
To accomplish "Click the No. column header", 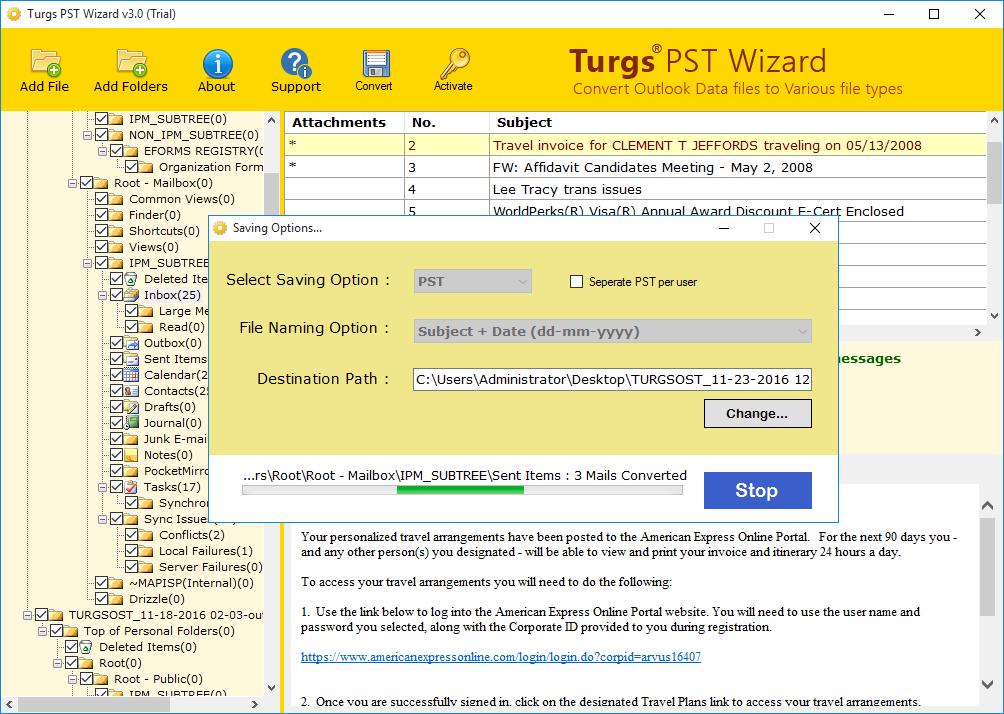I will pos(447,122).
